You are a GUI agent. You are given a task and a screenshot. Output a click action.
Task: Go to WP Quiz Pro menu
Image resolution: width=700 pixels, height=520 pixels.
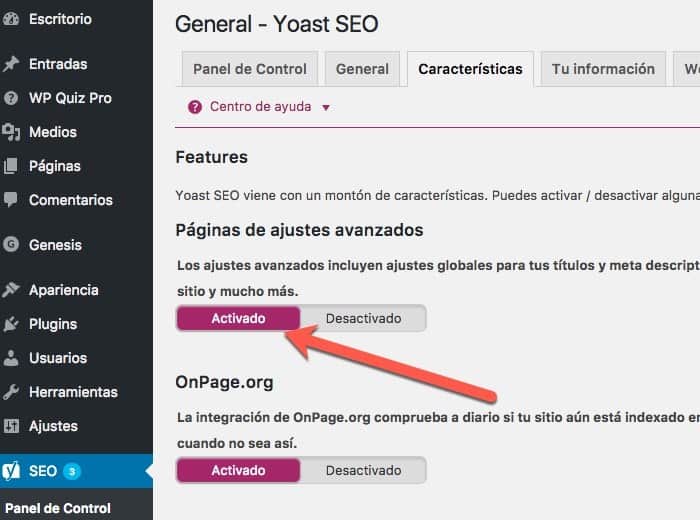click(70, 98)
